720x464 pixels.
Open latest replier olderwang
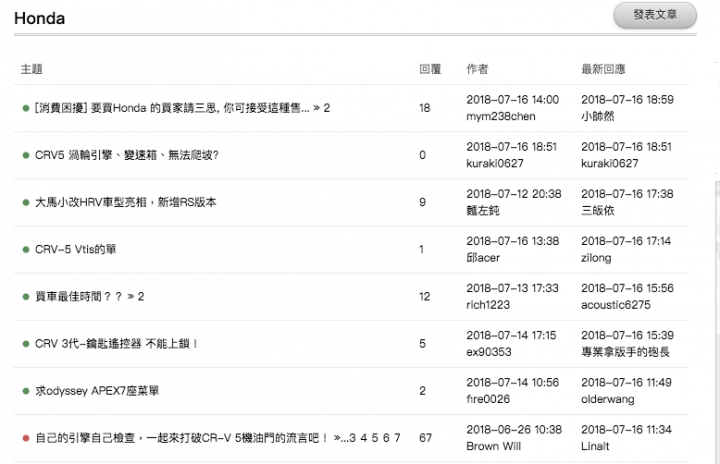[x=608, y=399]
